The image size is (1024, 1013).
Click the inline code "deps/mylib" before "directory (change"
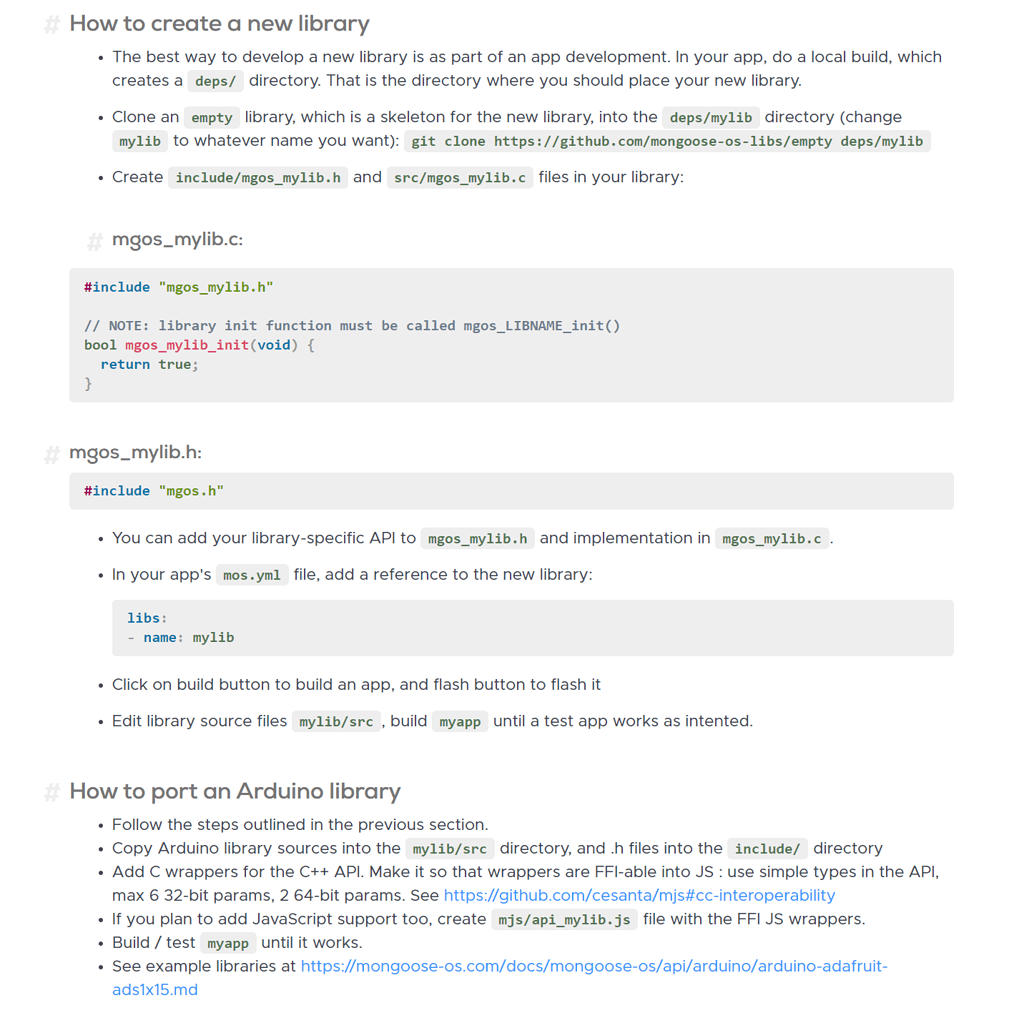[711, 118]
